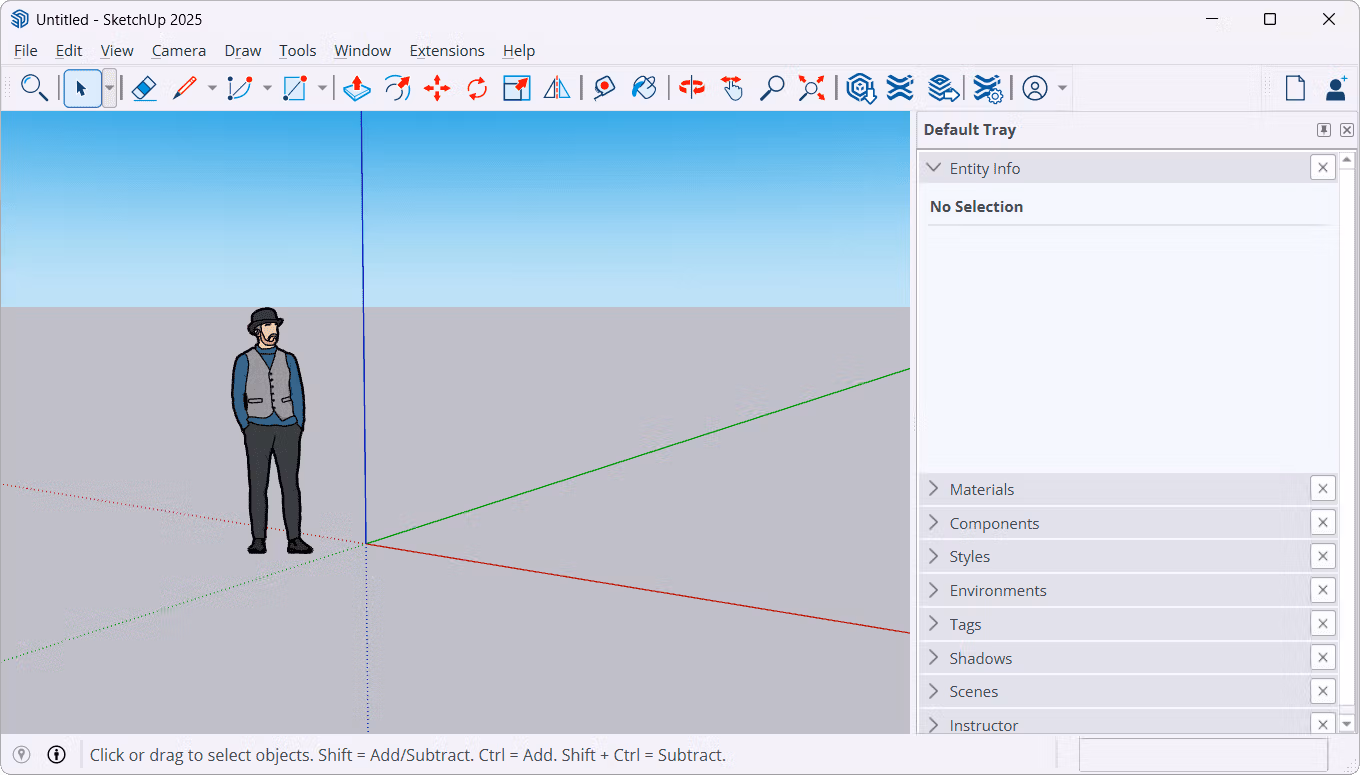
Task: Select the Rectangle shape tool
Action: [294, 88]
